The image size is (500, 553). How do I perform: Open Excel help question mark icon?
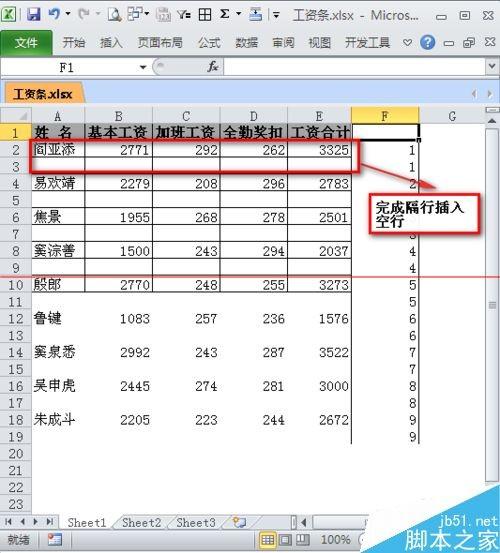(427, 43)
